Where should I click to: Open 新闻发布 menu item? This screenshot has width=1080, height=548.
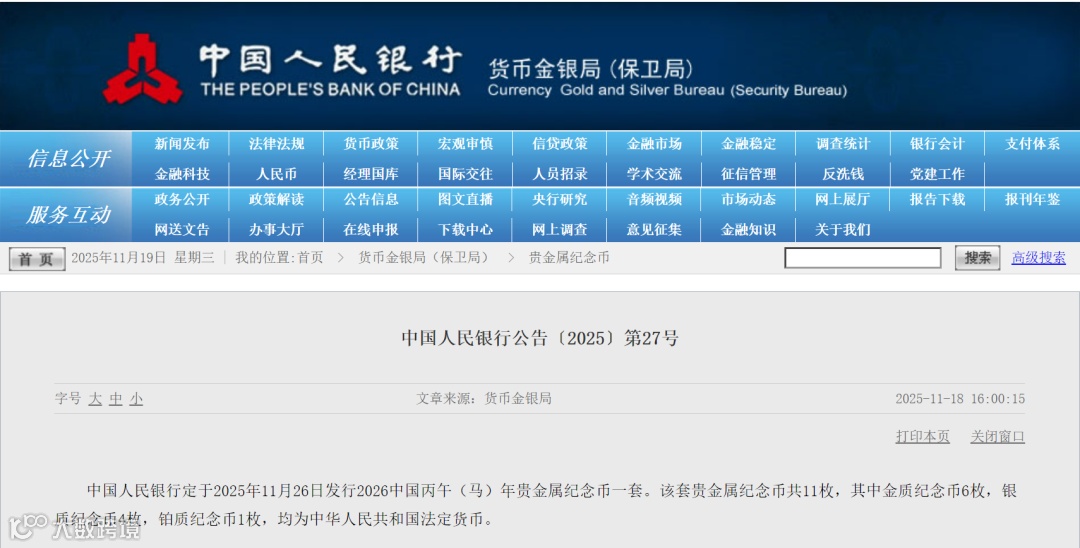coord(182,144)
